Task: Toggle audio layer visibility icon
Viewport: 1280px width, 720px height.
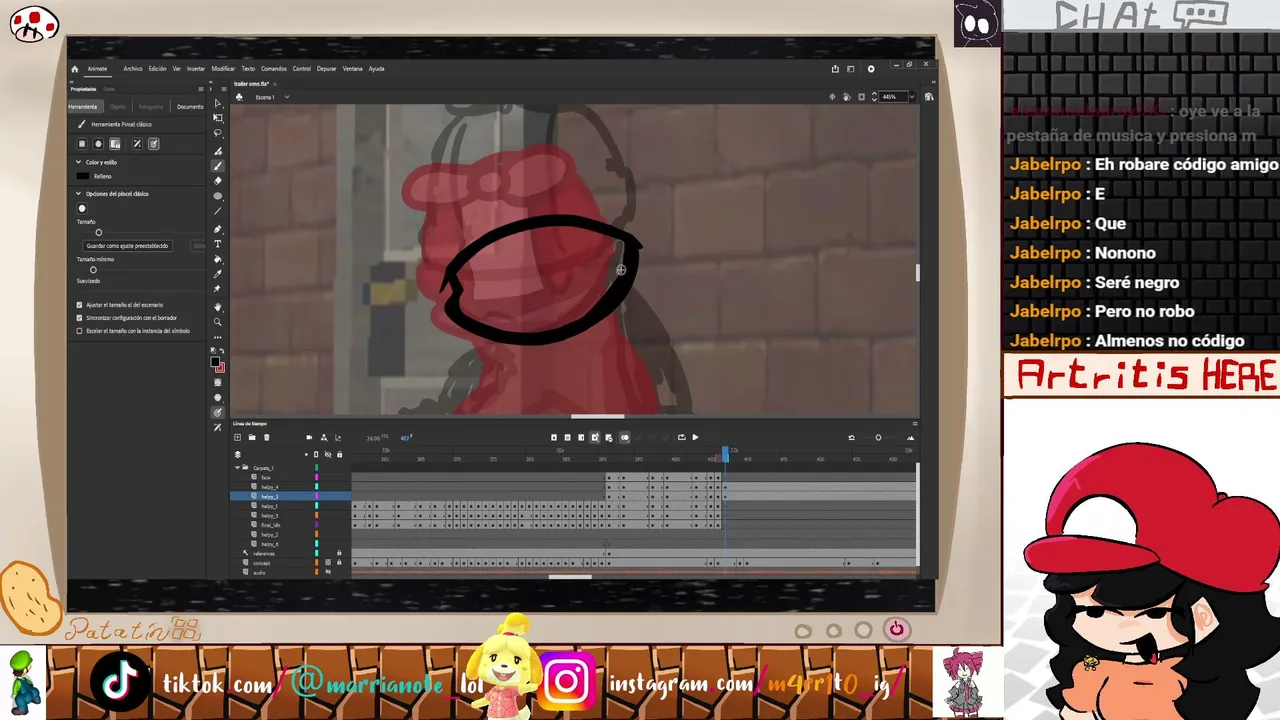Action: click(x=328, y=572)
